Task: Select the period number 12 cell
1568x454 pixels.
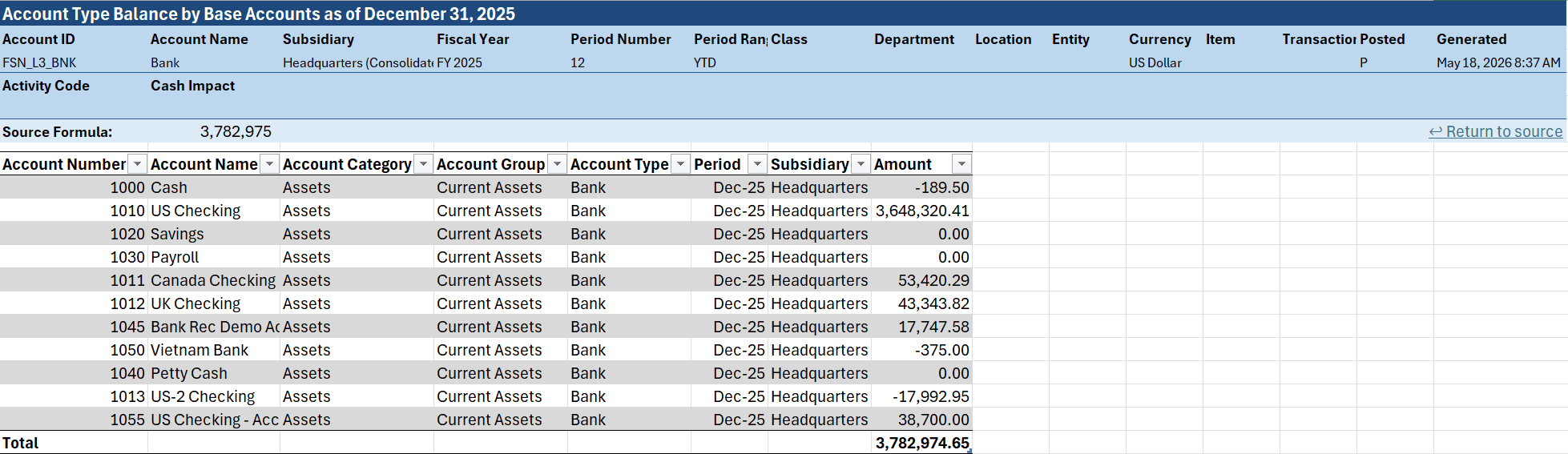Action: [x=630, y=62]
